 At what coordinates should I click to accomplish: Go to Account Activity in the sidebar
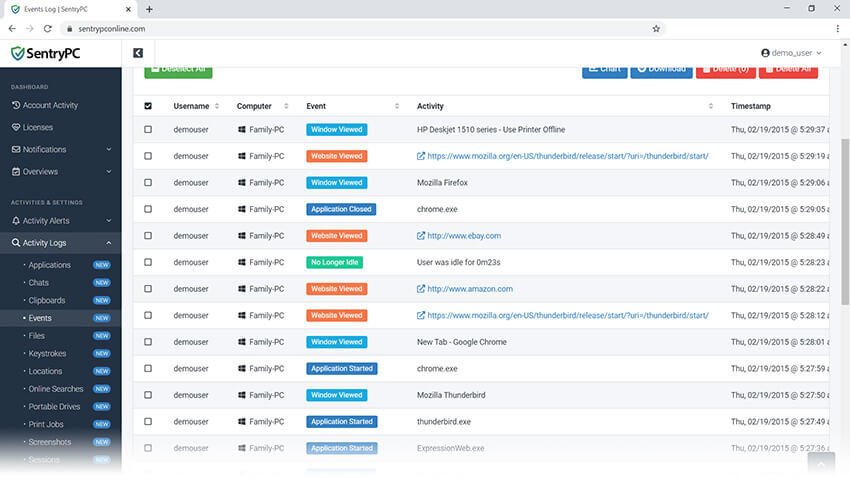tap(50, 105)
